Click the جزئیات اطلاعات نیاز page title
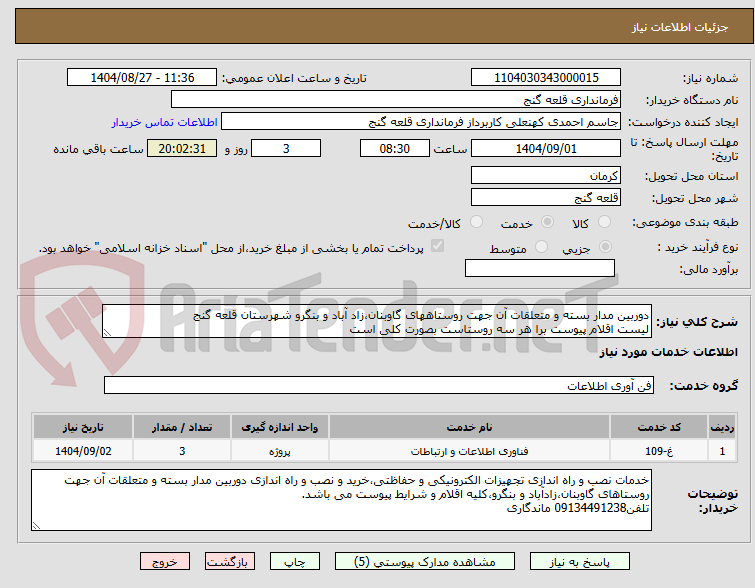Viewport: 755px width, 588px height. pyautogui.click(x=680, y=27)
